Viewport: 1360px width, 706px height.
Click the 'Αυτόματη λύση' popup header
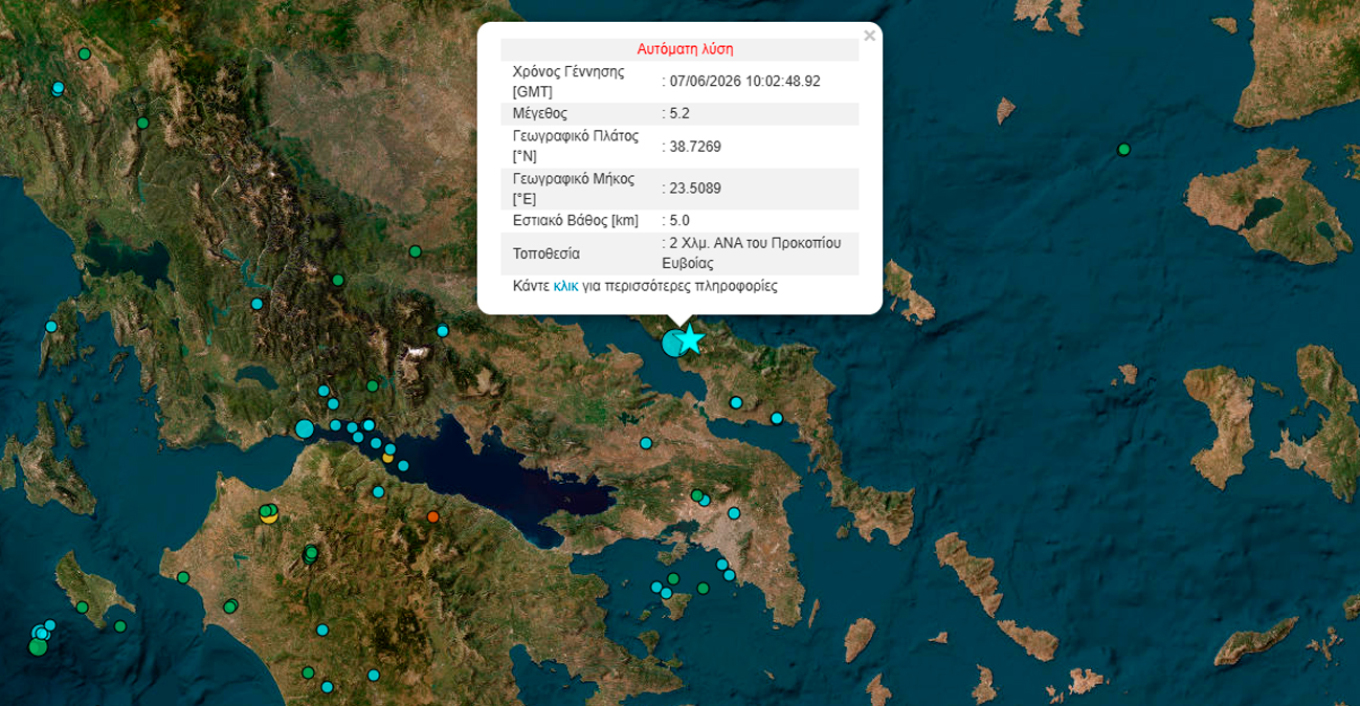(686, 49)
